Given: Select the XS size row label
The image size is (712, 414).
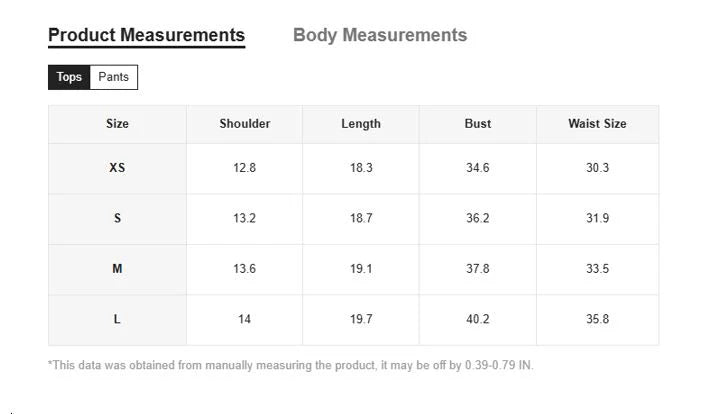Looking at the screenshot, I should click(x=117, y=168).
